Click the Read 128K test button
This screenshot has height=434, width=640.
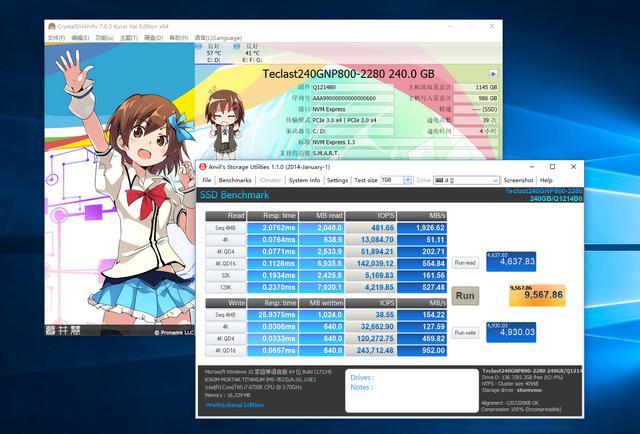click(x=226, y=287)
